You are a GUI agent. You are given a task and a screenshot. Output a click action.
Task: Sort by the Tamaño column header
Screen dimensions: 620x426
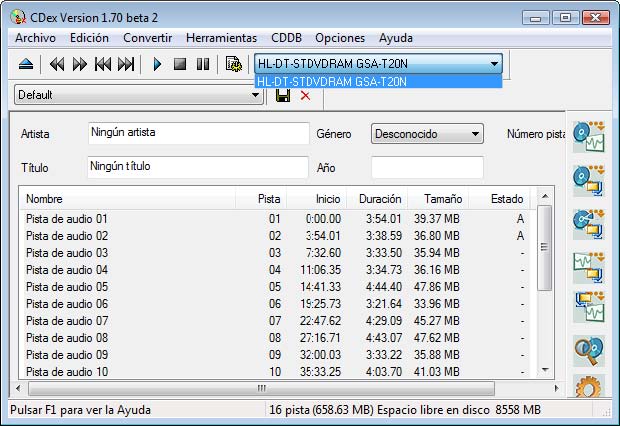click(x=438, y=199)
